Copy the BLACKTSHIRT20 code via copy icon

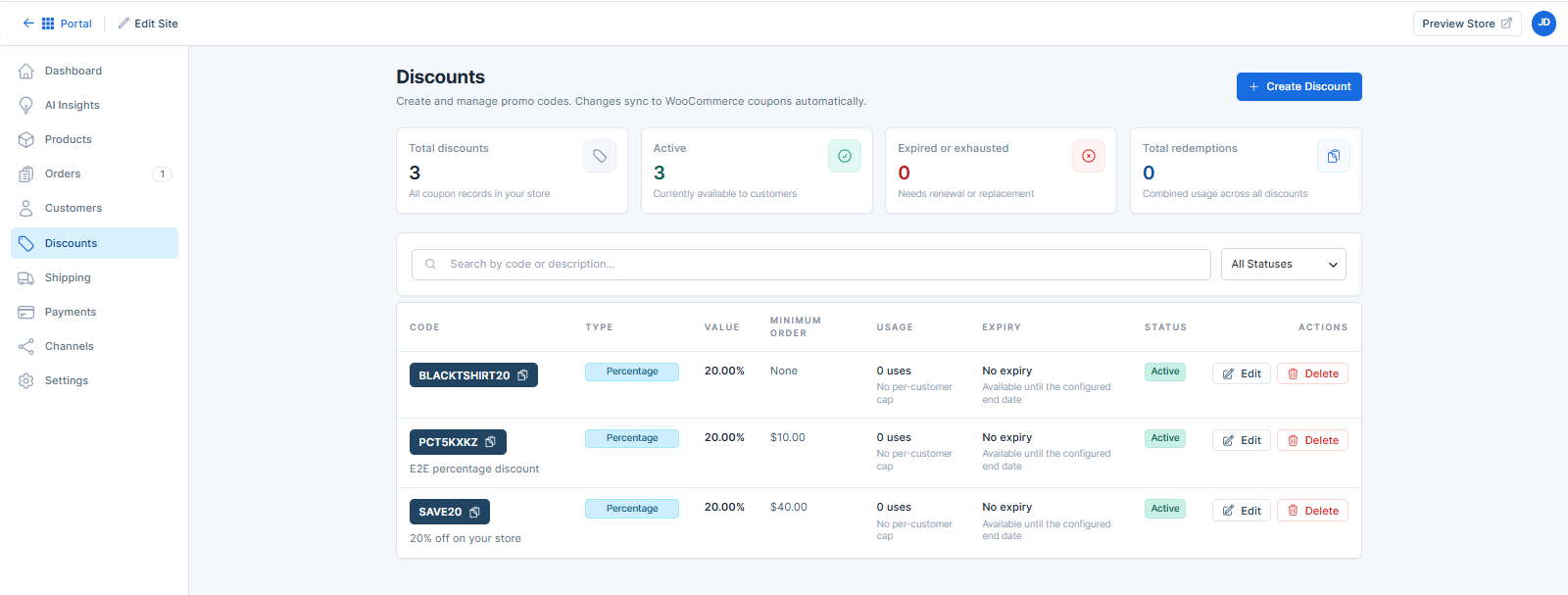[523, 375]
